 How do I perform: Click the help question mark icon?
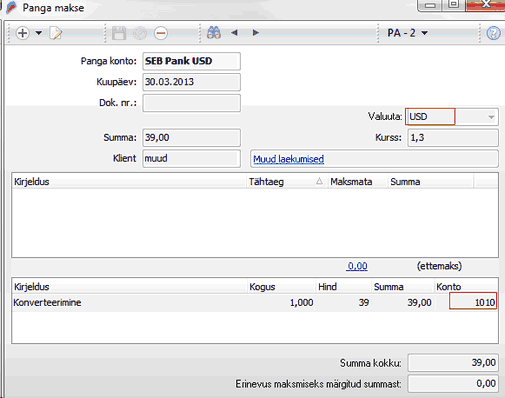click(x=493, y=33)
